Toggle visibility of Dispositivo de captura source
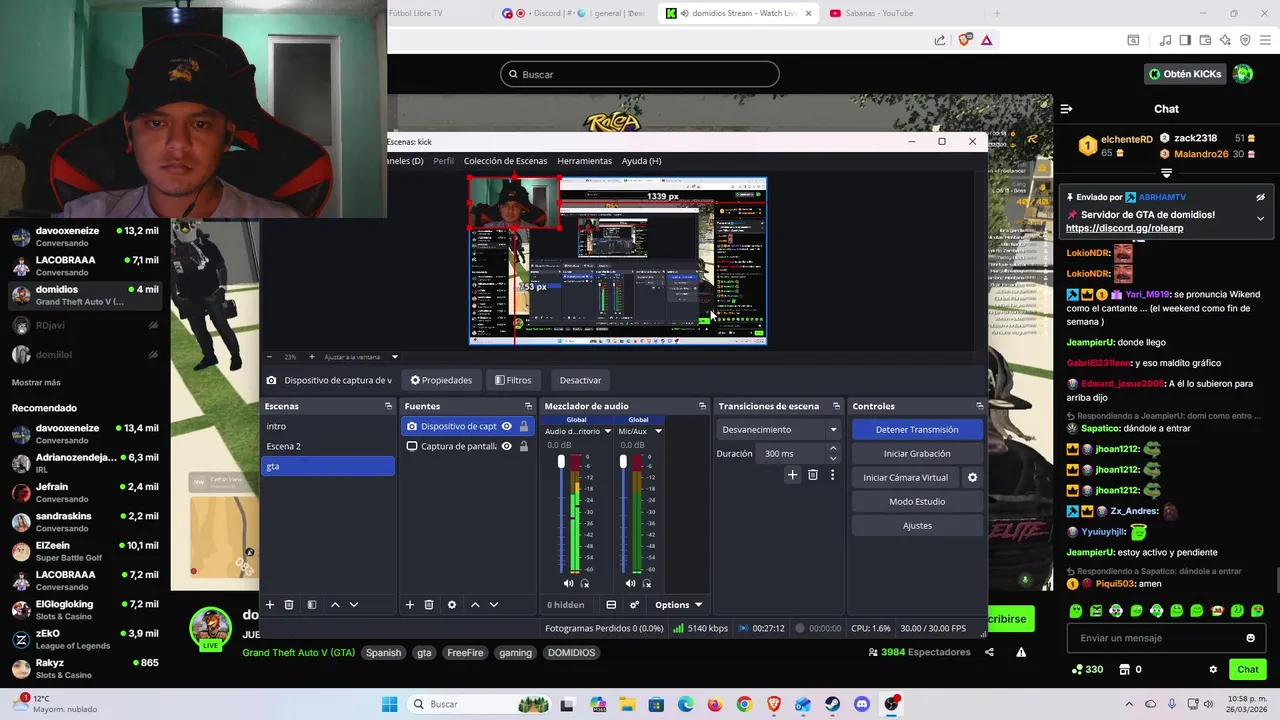The image size is (1280, 720). [506, 426]
